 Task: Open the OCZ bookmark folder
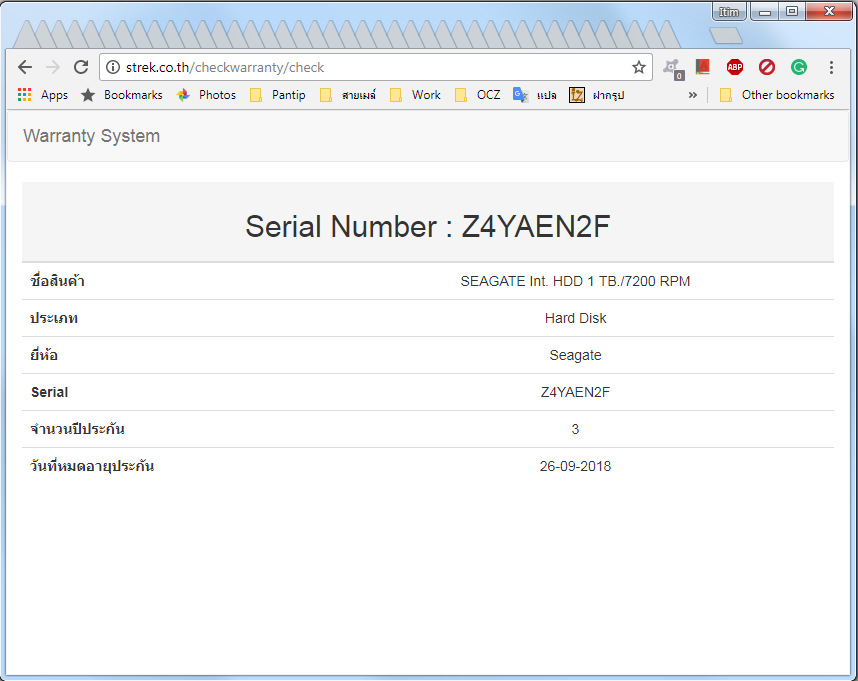[478, 95]
